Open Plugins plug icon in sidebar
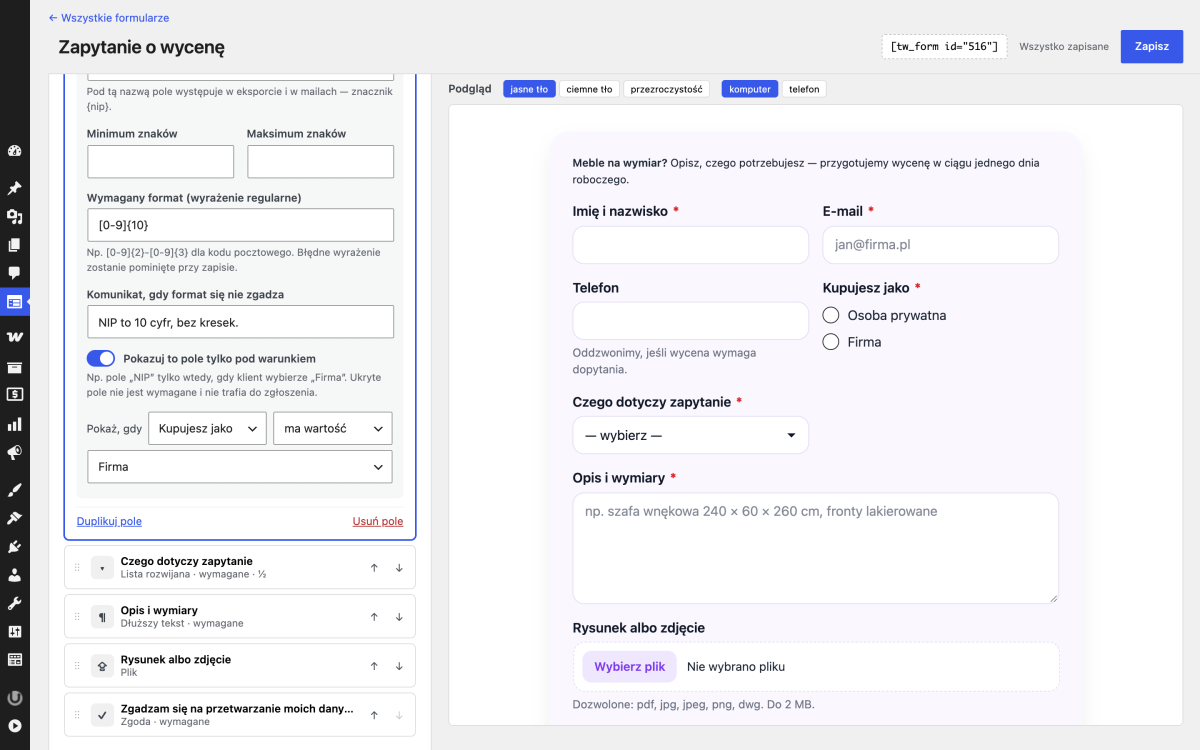This screenshot has height=750, width=1200. (x=14, y=546)
